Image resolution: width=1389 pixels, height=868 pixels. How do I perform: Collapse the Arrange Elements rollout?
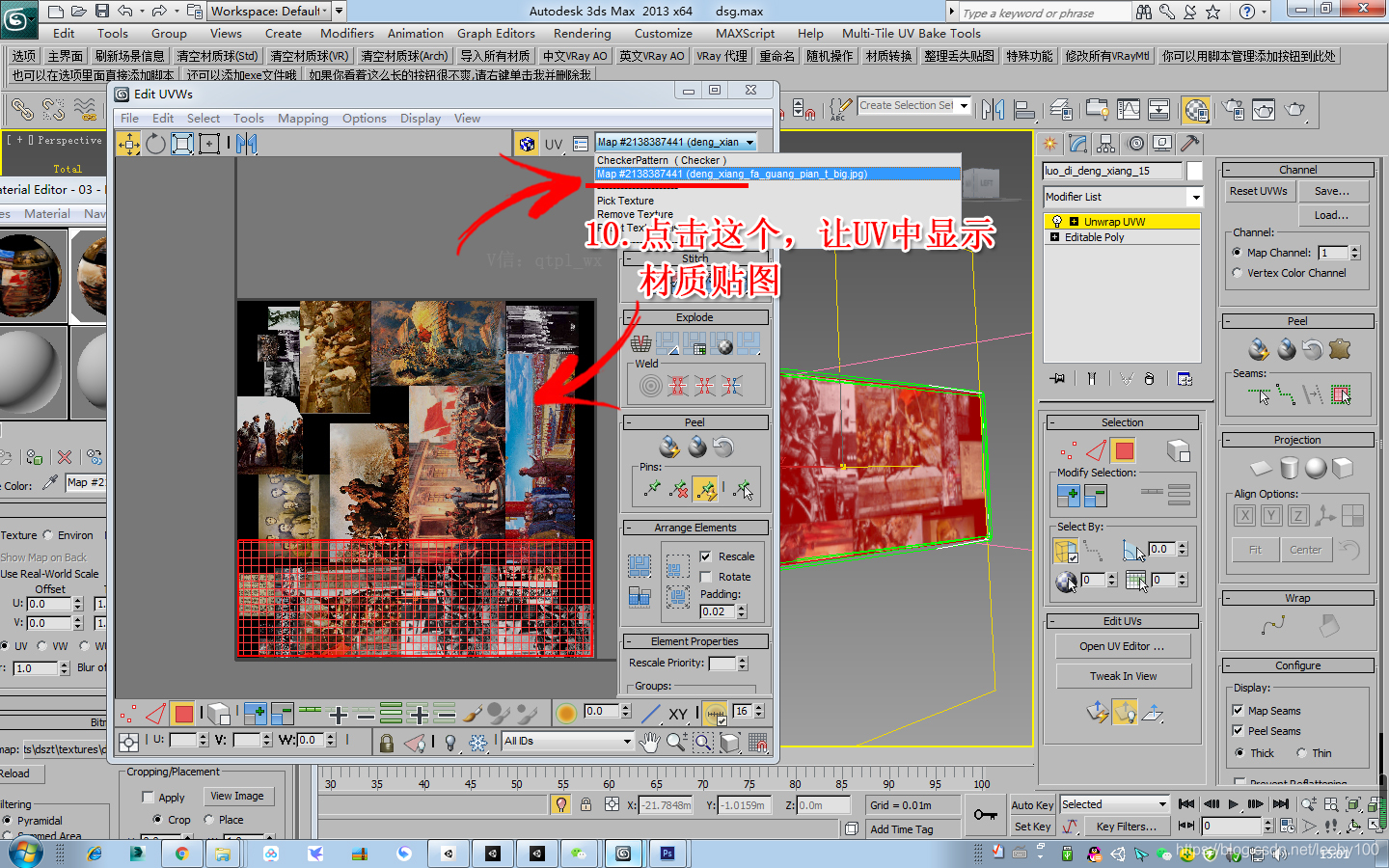click(627, 528)
